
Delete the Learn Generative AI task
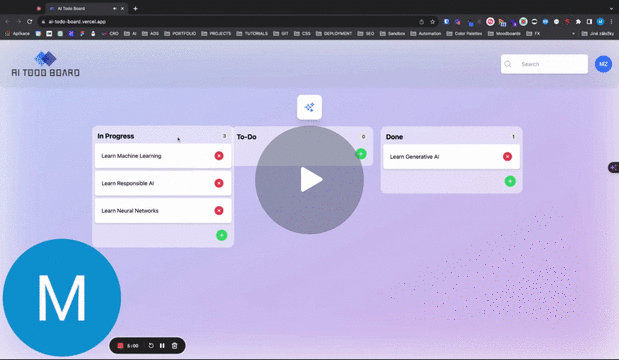click(507, 157)
